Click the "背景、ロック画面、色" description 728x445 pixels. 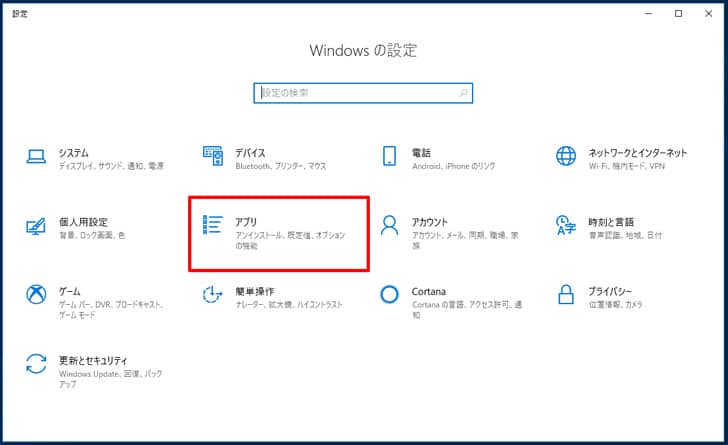pos(92,236)
